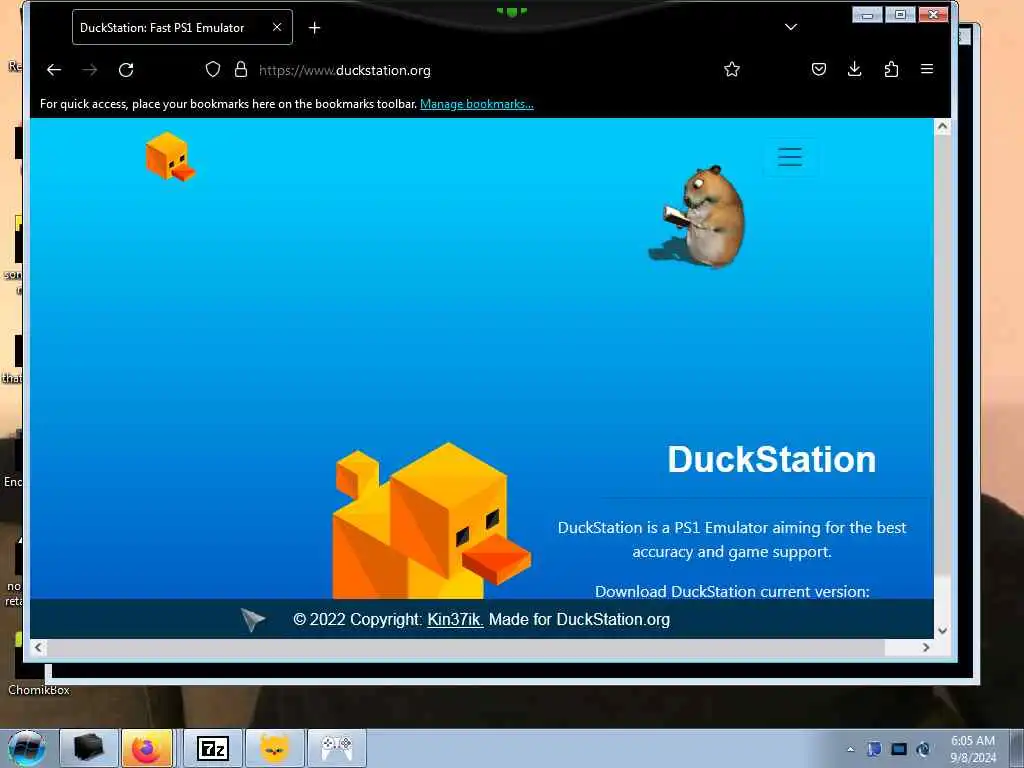View site security padlock details

point(241,69)
